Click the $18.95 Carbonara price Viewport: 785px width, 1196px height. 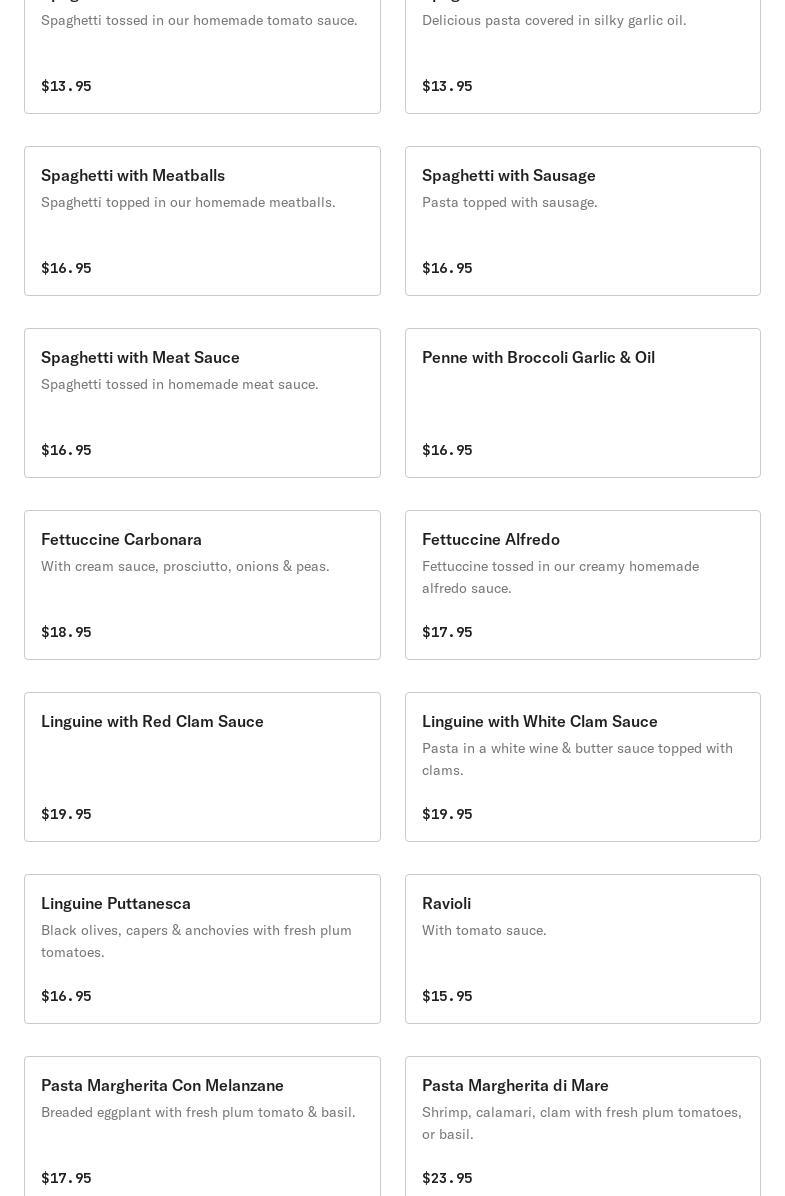[x=66, y=632]
